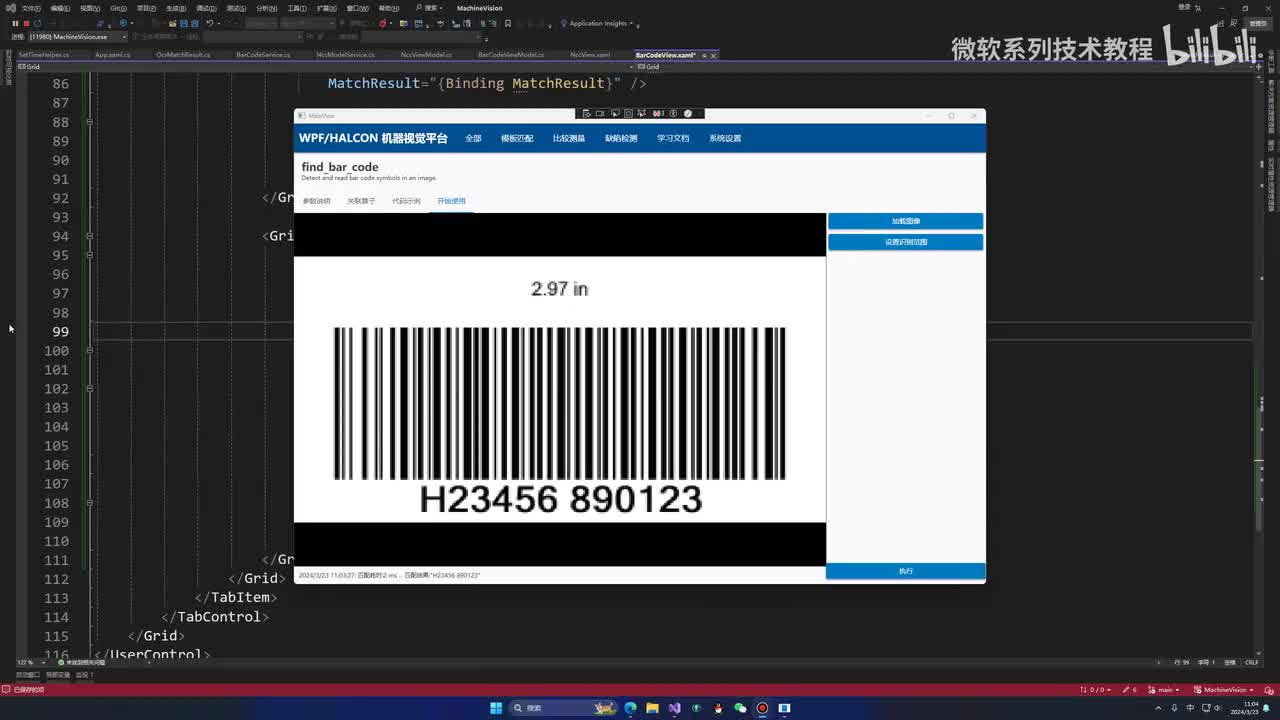Open the 视图 menu

click(89, 8)
